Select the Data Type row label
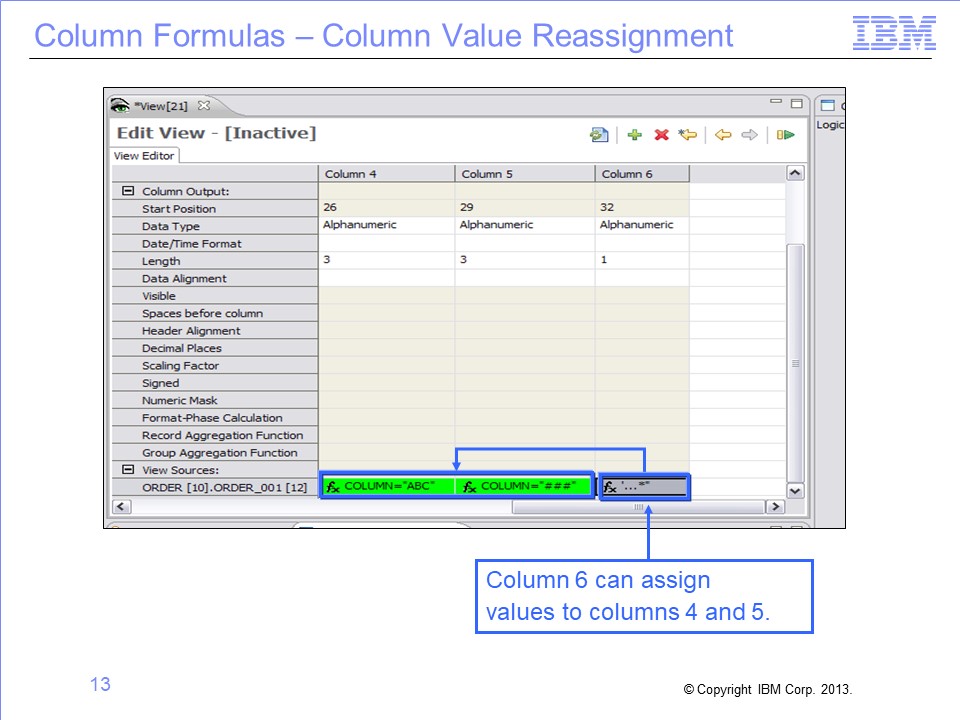Screen dimensions: 960x720 pos(171,226)
